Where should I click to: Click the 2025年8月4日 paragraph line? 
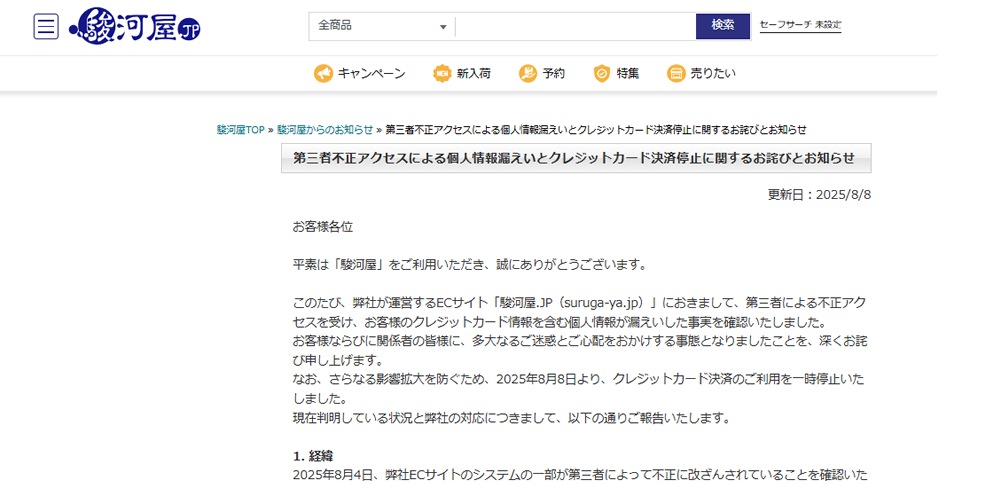(580, 475)
